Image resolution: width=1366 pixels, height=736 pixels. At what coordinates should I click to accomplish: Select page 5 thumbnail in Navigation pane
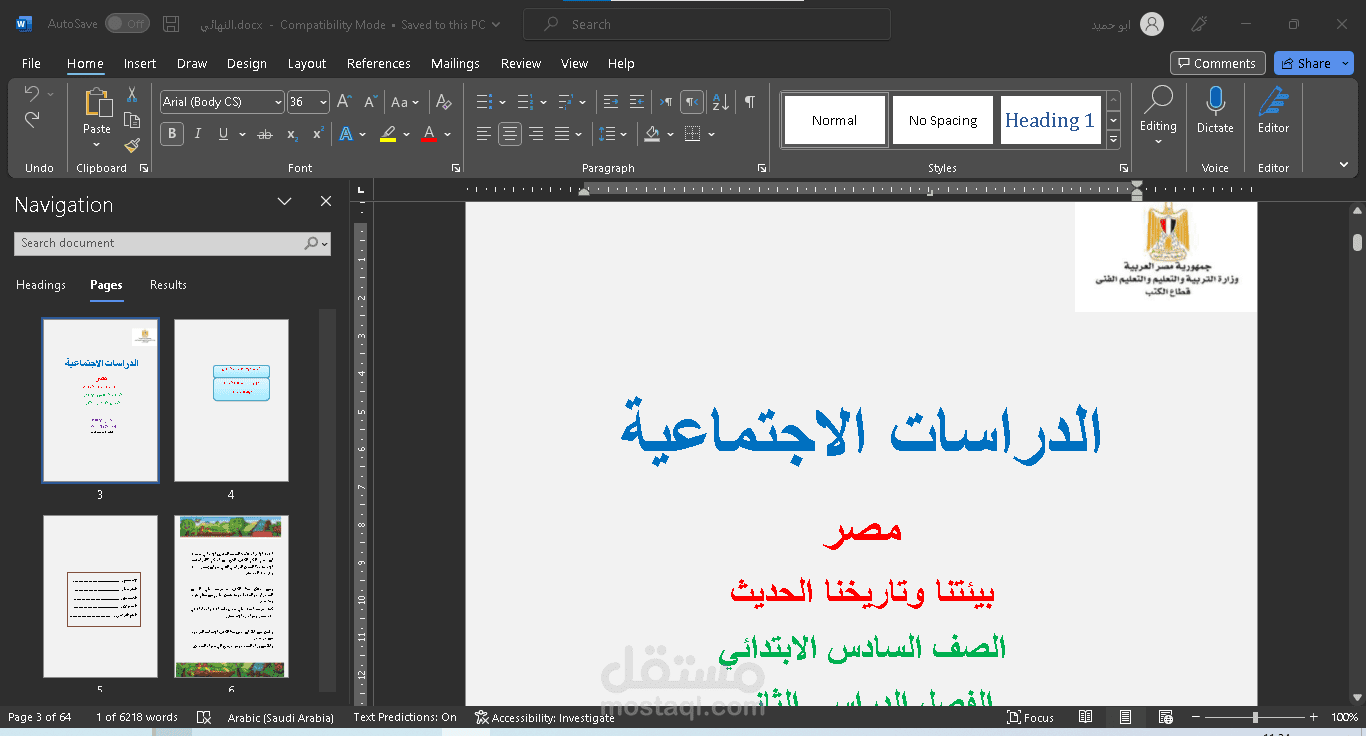click(100, 597)
